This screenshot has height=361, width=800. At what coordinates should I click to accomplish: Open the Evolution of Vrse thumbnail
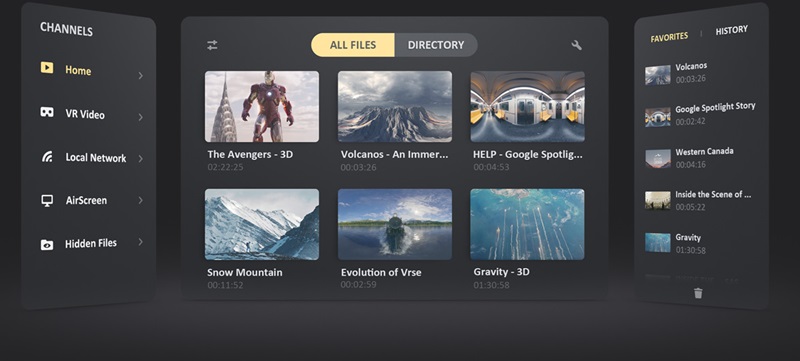click(x=395, y=224)
